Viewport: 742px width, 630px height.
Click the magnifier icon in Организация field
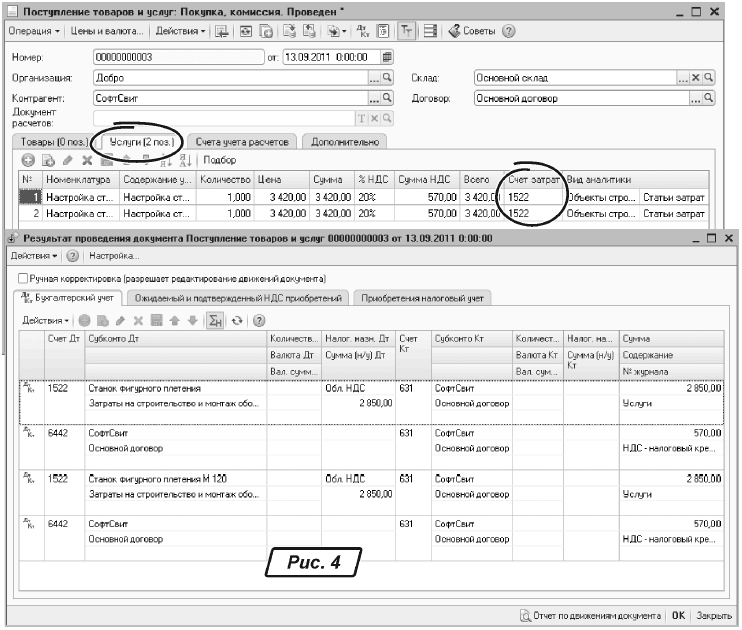[388, 77]
